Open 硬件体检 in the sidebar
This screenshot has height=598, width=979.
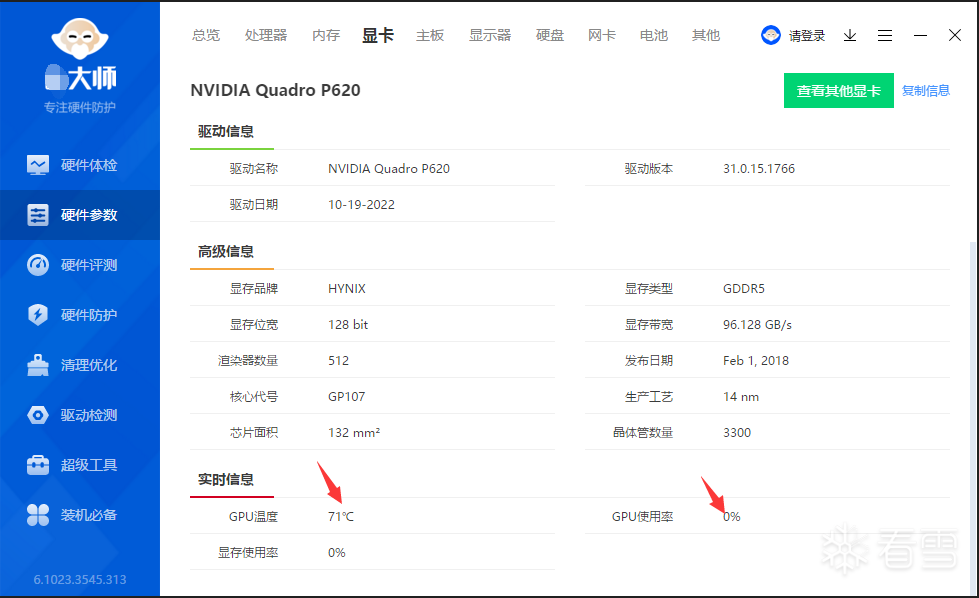click(x=80, y=165)
